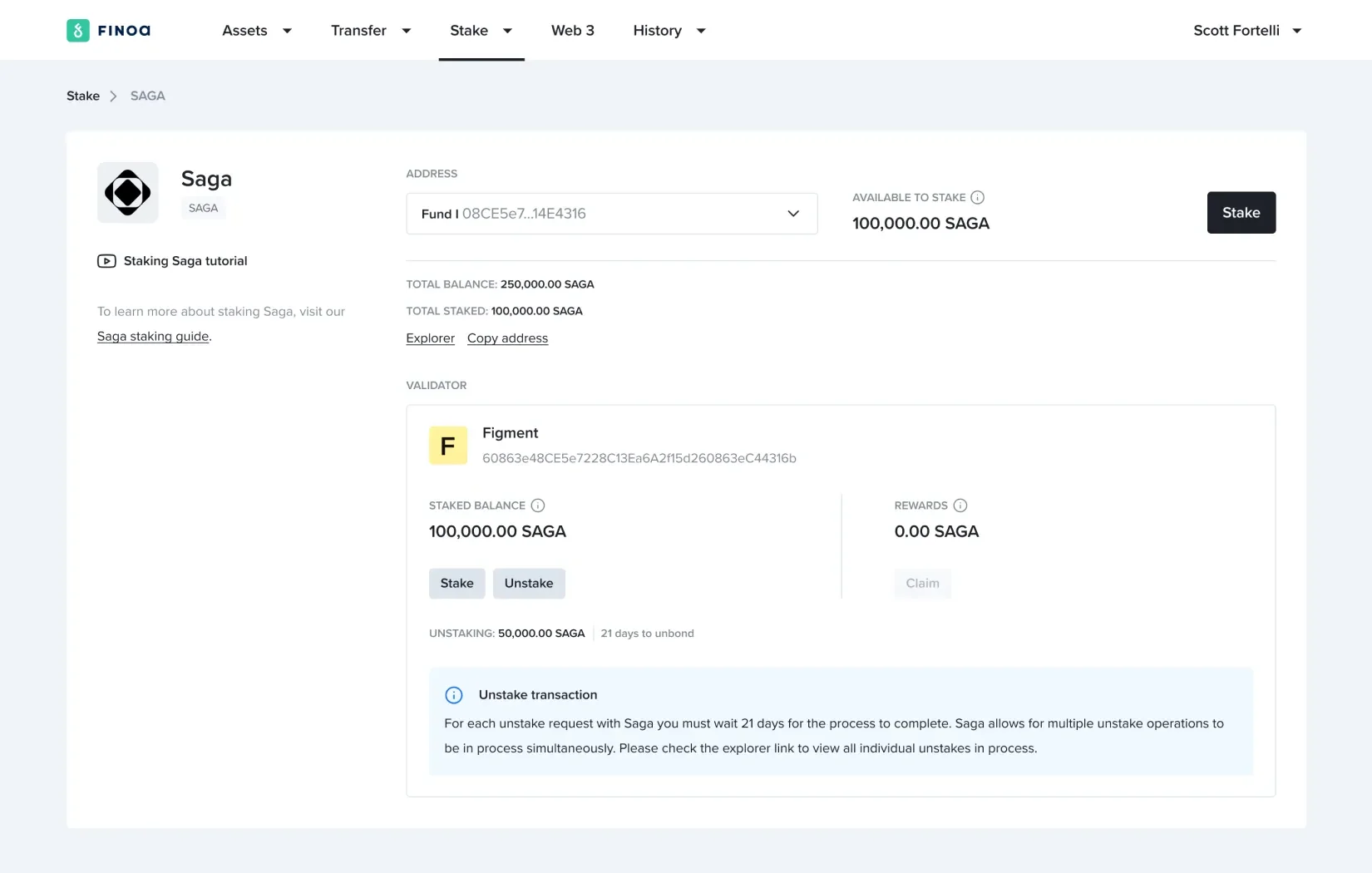This screenshot has height=873, width=1372.
Task: Click the staked balance 100,000.00 SAGA value
Action: coord(497,532)
